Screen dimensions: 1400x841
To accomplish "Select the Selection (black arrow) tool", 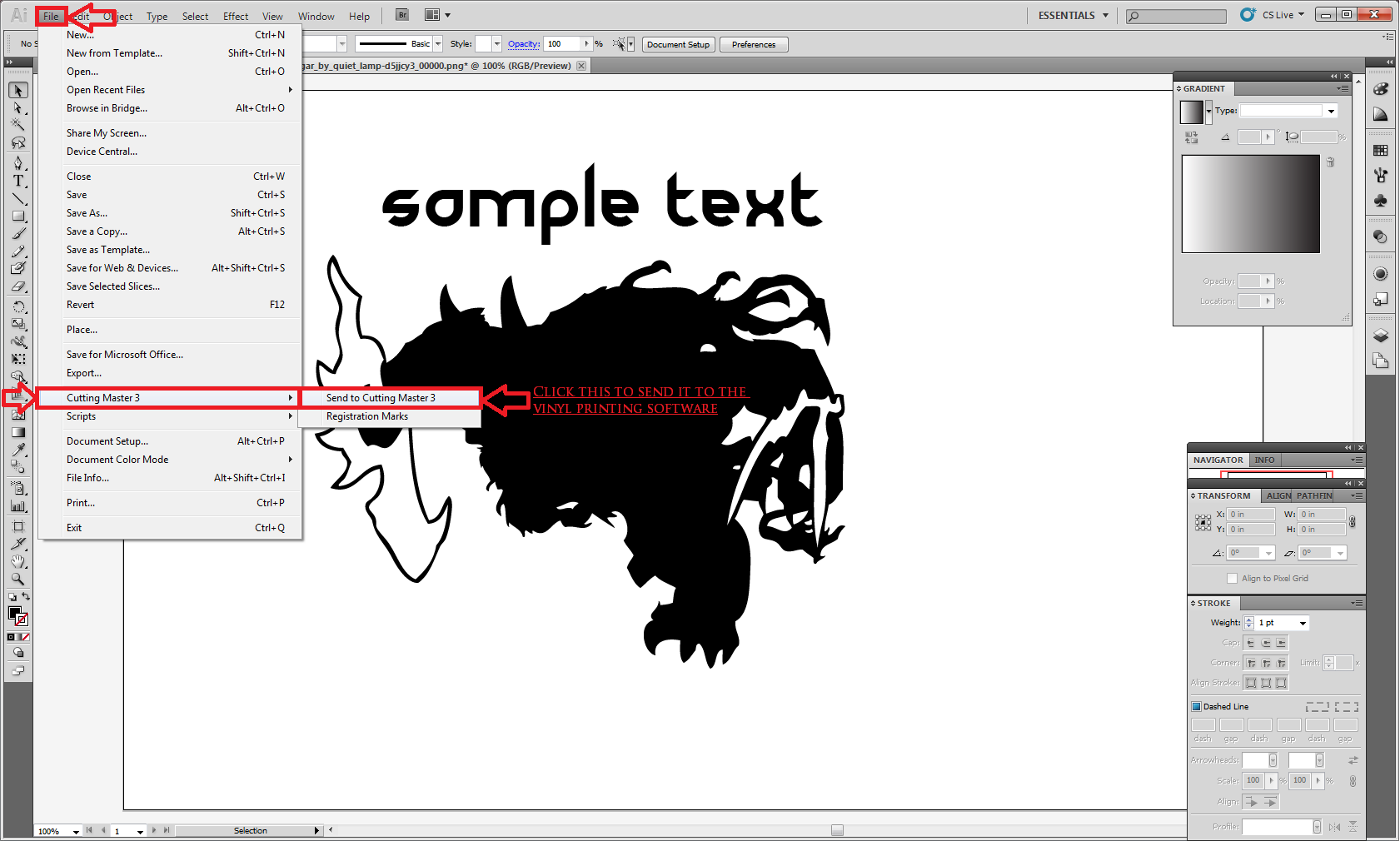I will pyautogui.click(x=18, y=90).
